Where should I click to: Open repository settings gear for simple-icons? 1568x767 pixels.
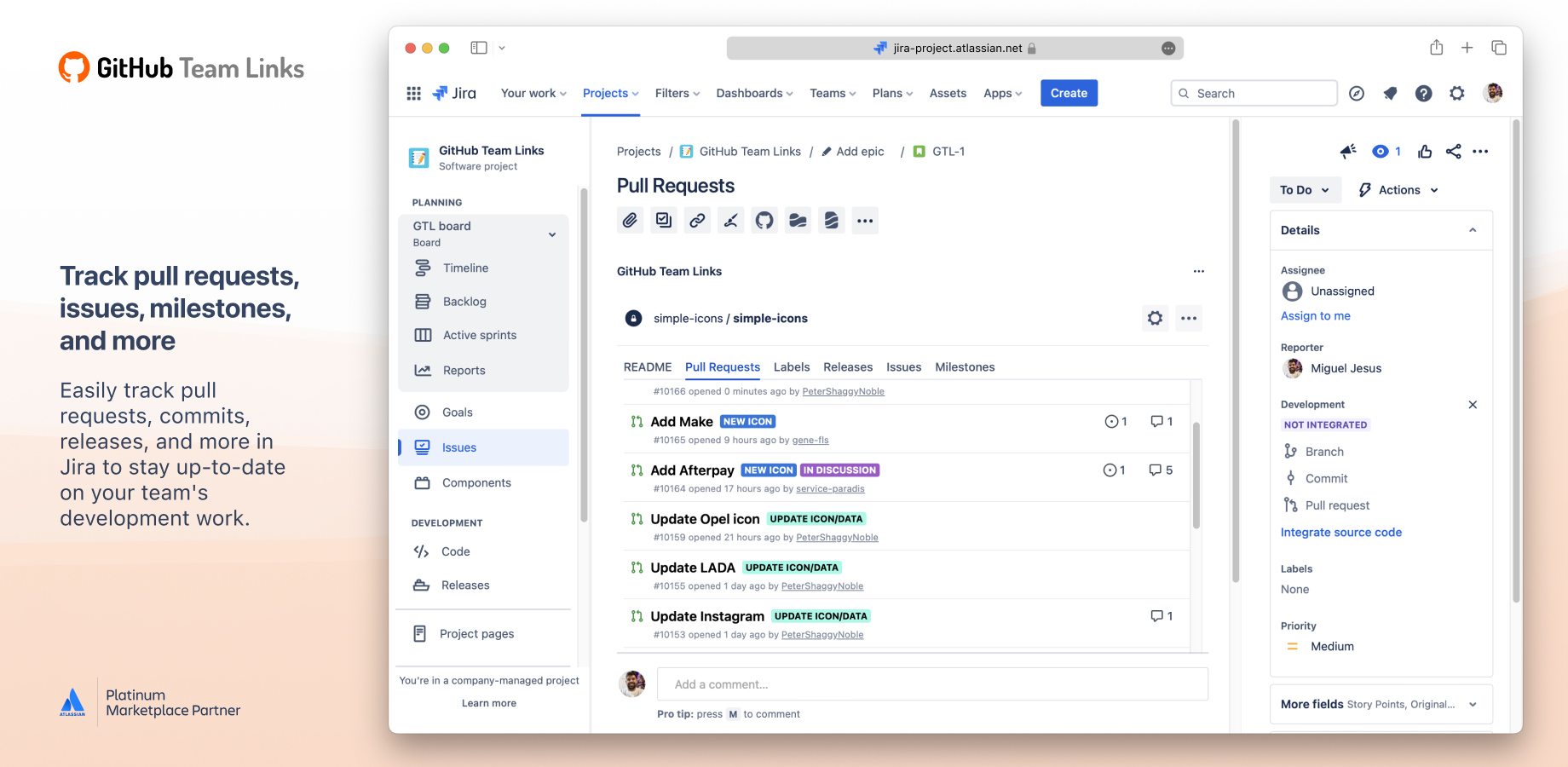pos(1155,318)
